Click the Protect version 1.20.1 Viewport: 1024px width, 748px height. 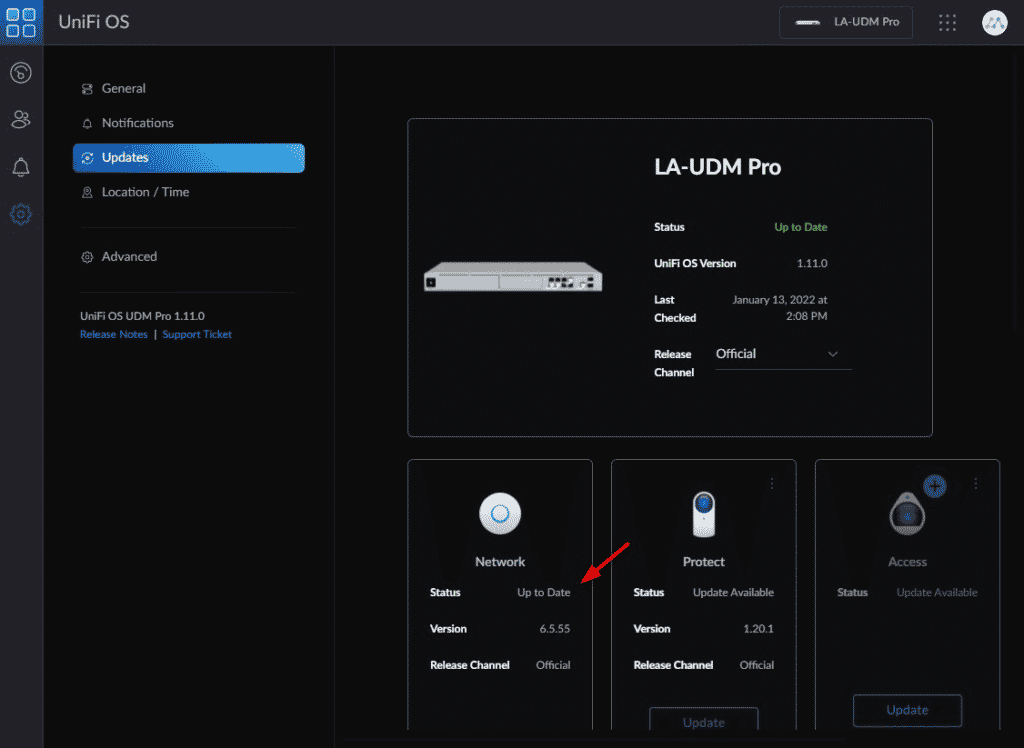pos(758,629)
